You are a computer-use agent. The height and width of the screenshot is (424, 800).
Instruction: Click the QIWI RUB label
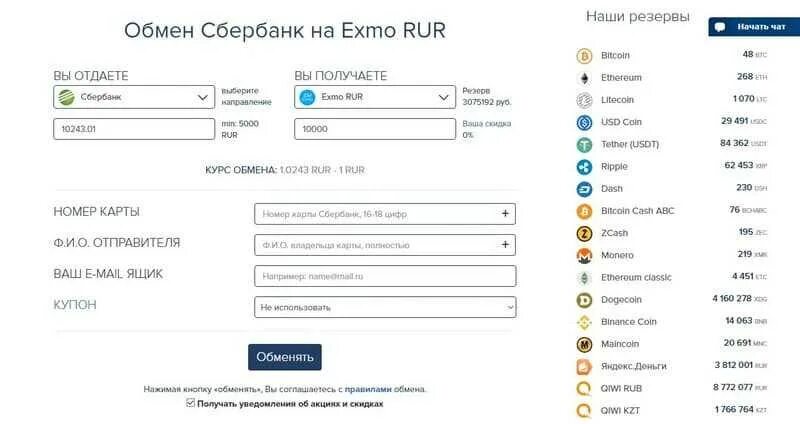pos(621,388)
